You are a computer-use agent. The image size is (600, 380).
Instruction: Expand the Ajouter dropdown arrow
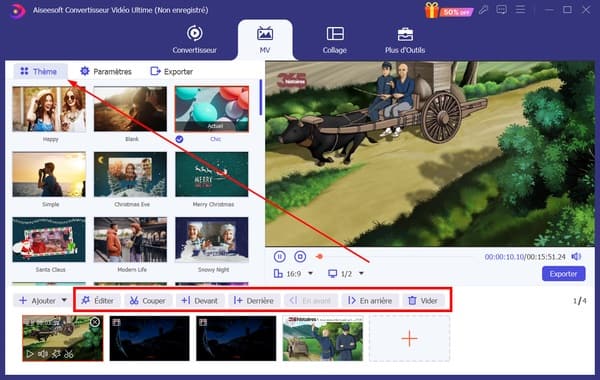point(64,300)
